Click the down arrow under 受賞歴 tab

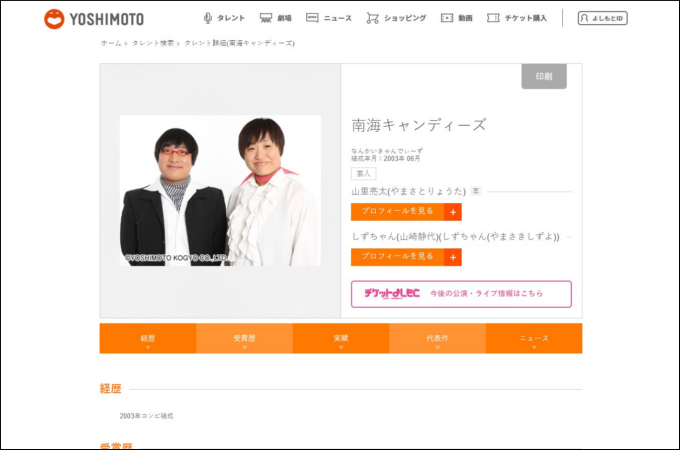click(x=244, y=347)
